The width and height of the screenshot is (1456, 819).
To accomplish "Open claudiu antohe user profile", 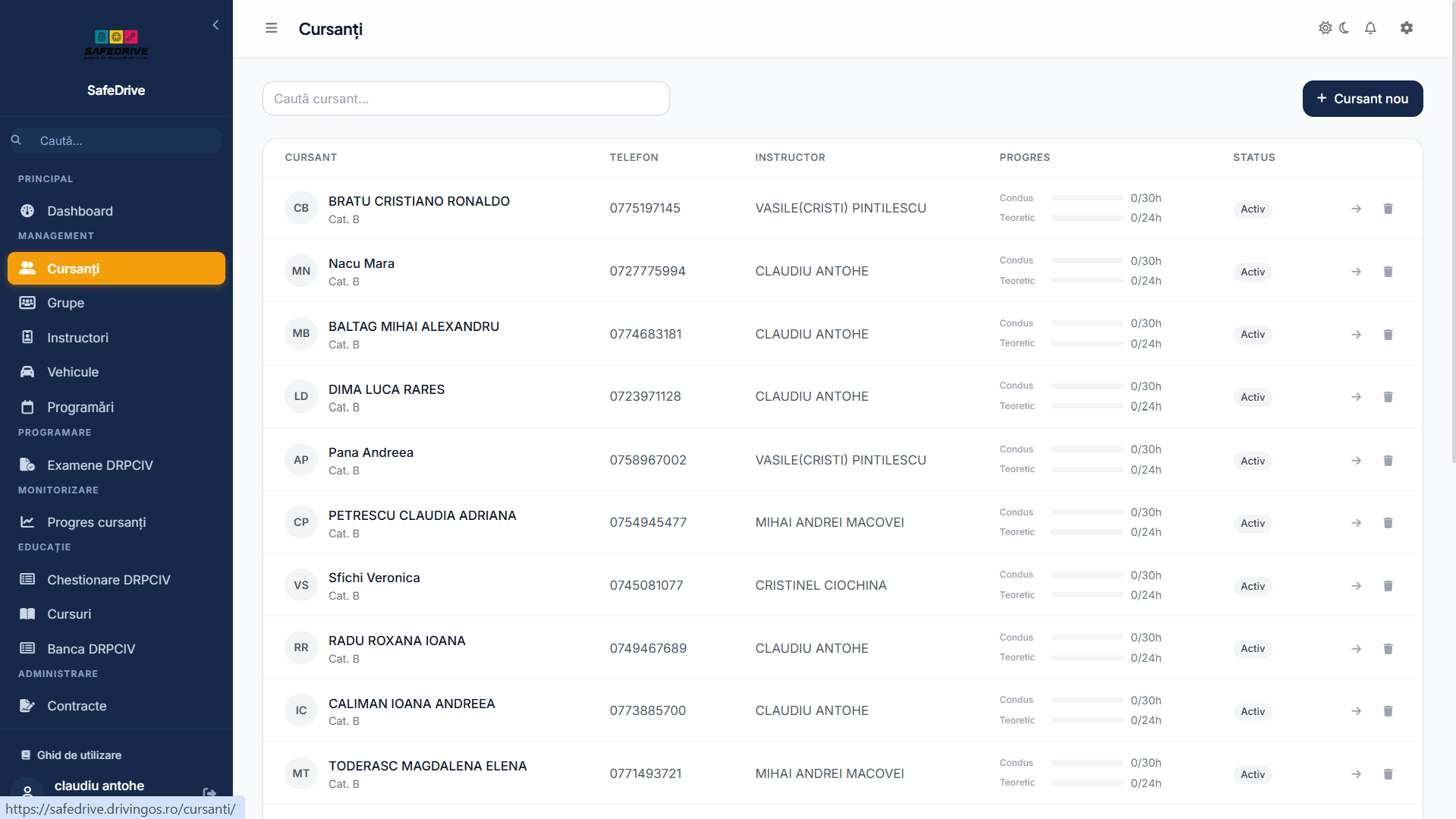I will 99,786.
